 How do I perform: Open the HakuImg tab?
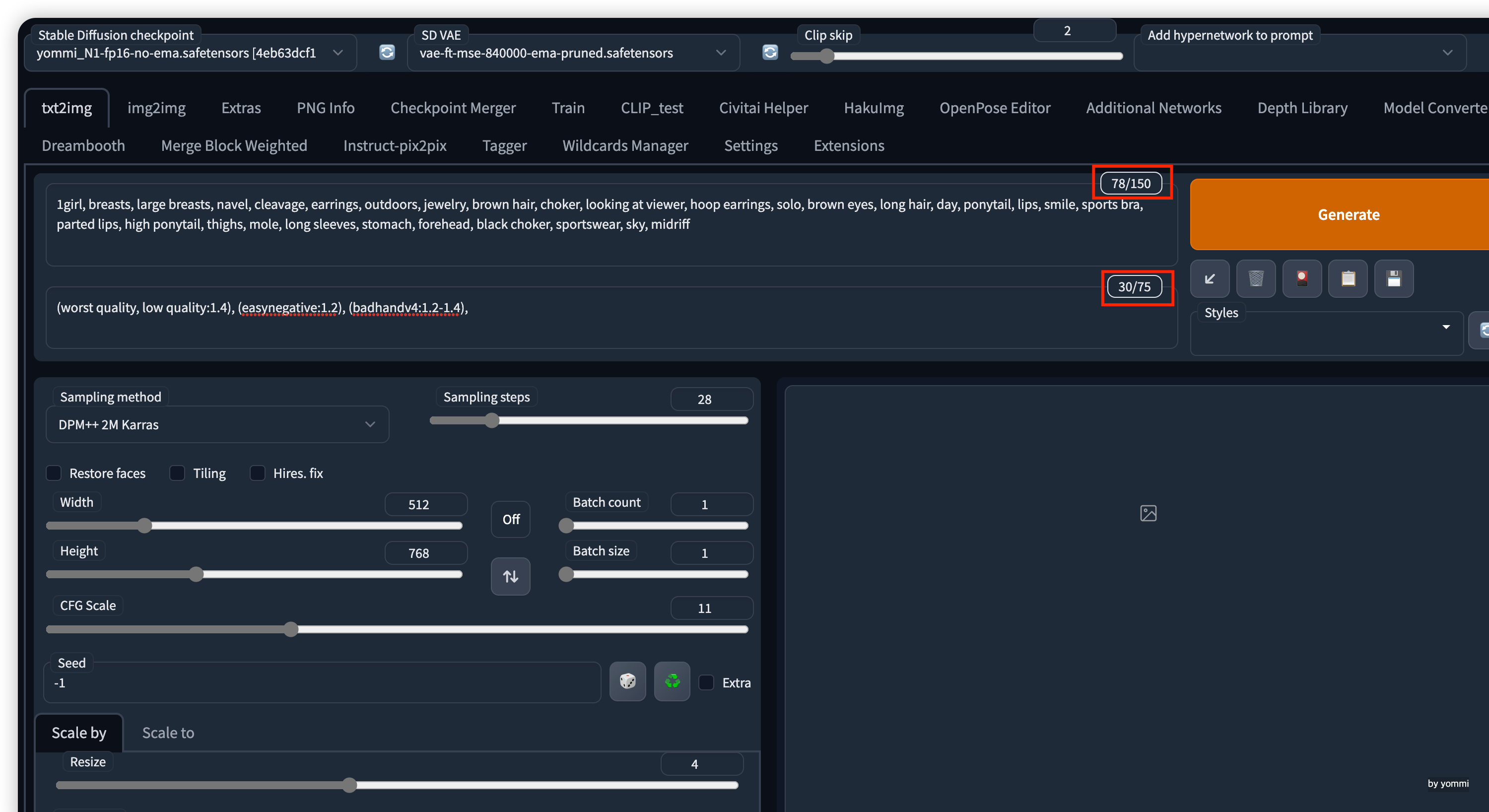click(x=874, y=108)
